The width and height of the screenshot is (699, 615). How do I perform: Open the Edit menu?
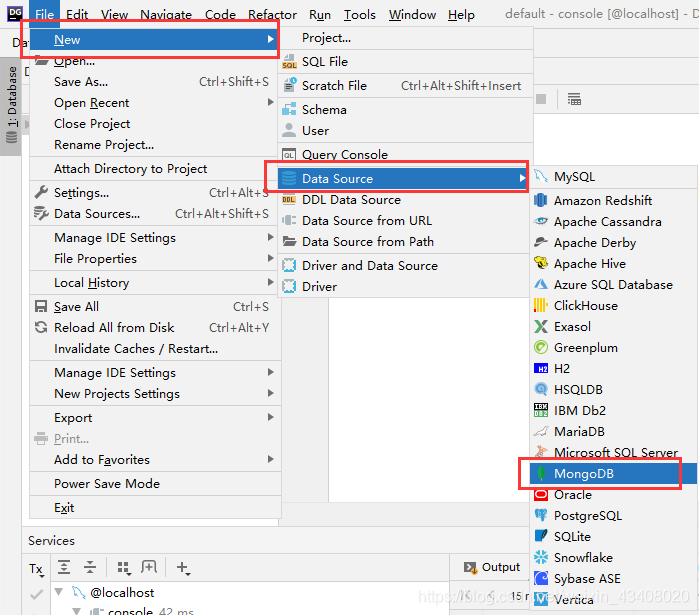77,15
